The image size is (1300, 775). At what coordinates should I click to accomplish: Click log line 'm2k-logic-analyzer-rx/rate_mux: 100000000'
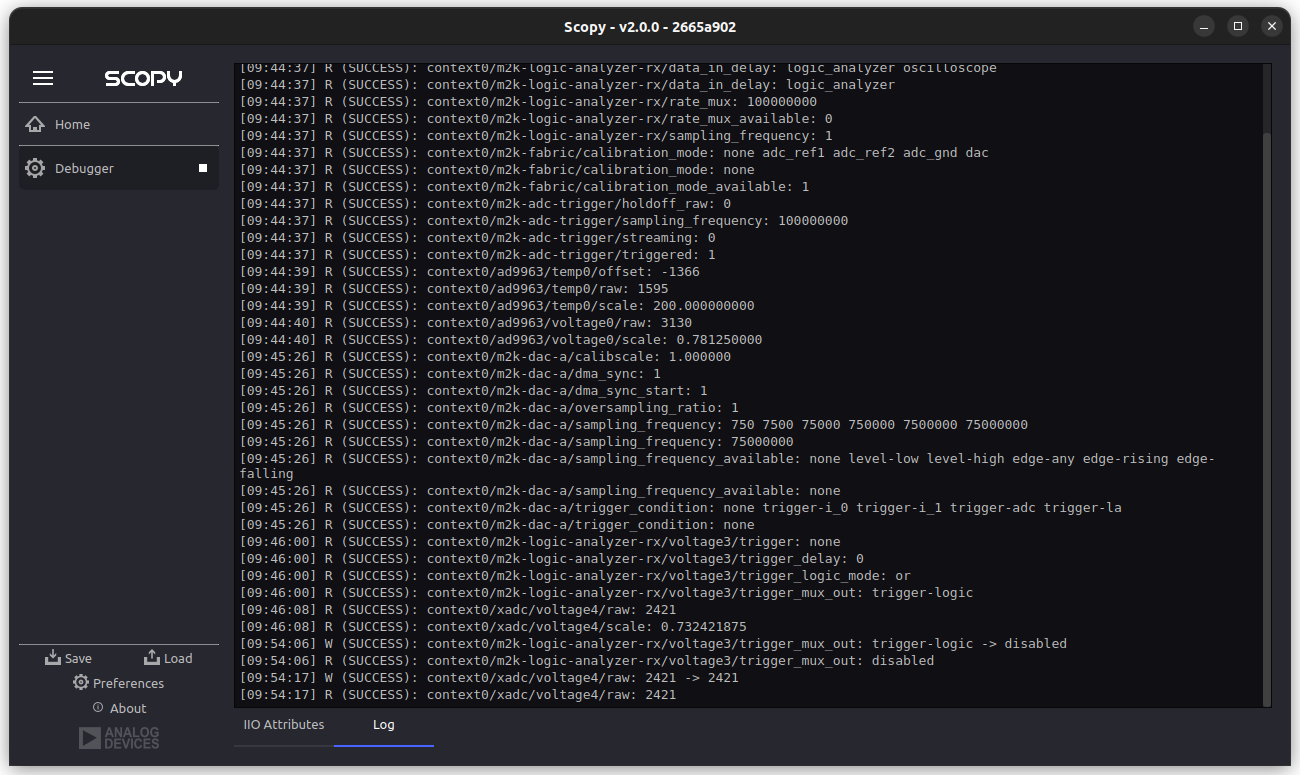coord(528,102)
